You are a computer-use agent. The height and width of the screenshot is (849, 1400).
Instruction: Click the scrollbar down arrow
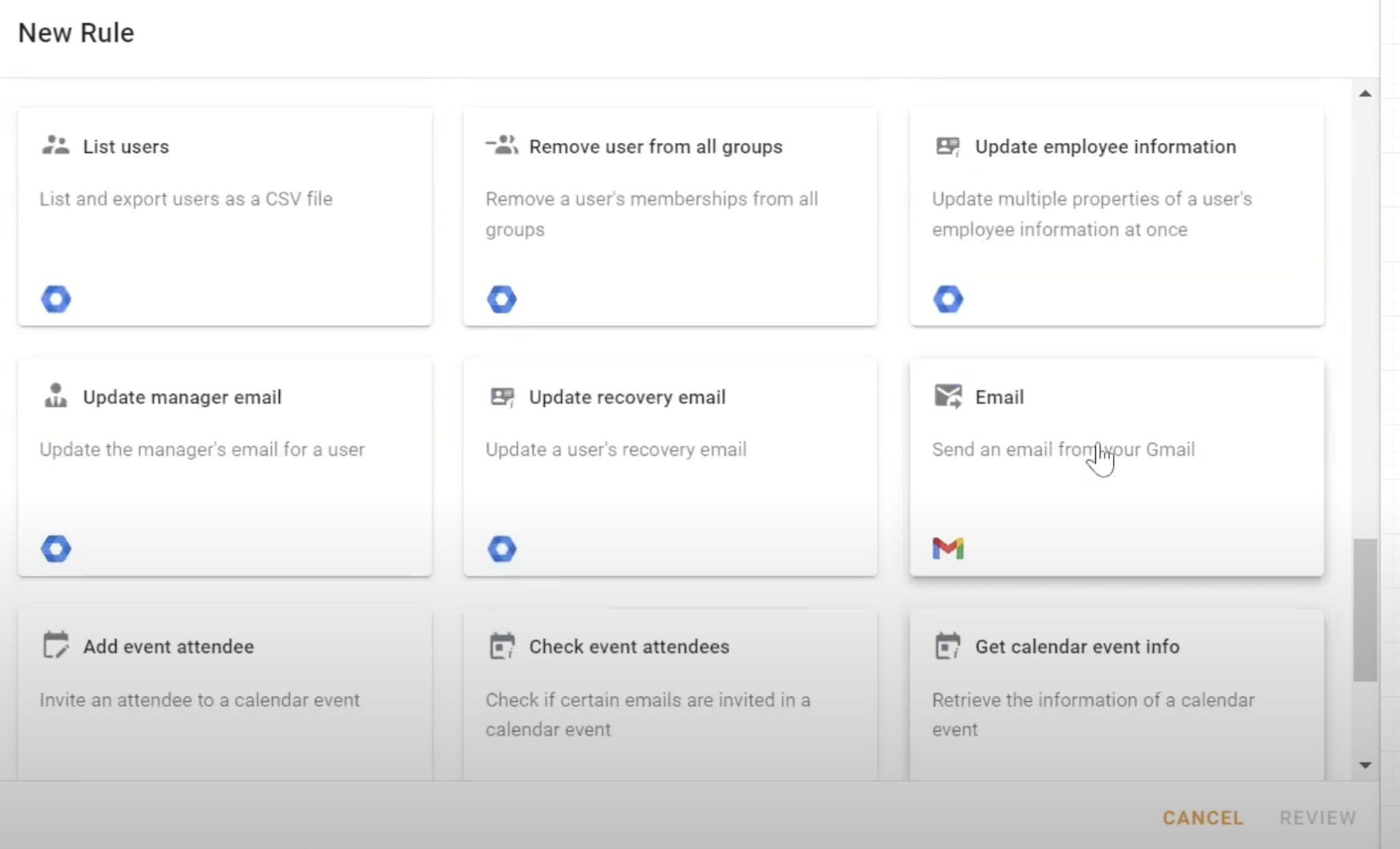(1365, 765)
